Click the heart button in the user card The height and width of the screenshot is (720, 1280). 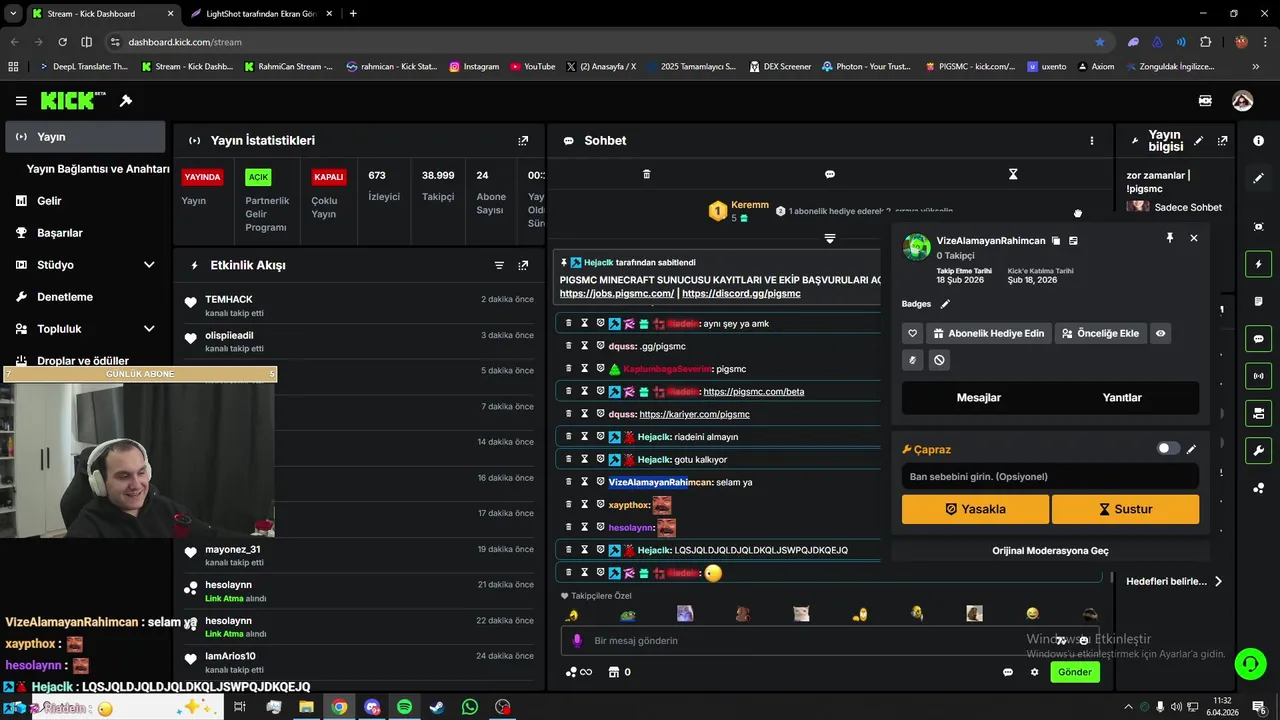(x=912, y=333)
